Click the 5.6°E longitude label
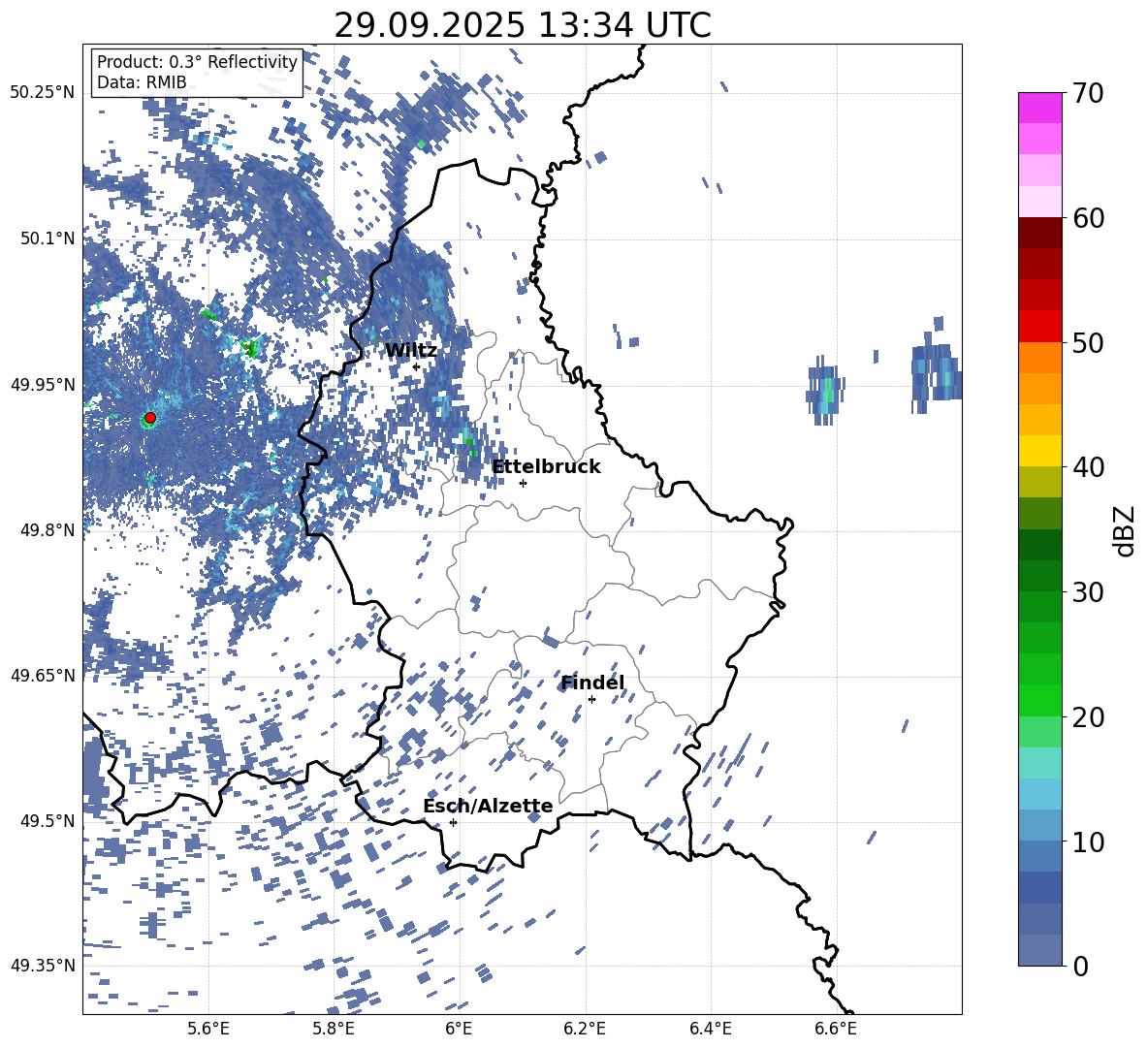The width and height of the screenshot is (1148, 1048). 208,1030
